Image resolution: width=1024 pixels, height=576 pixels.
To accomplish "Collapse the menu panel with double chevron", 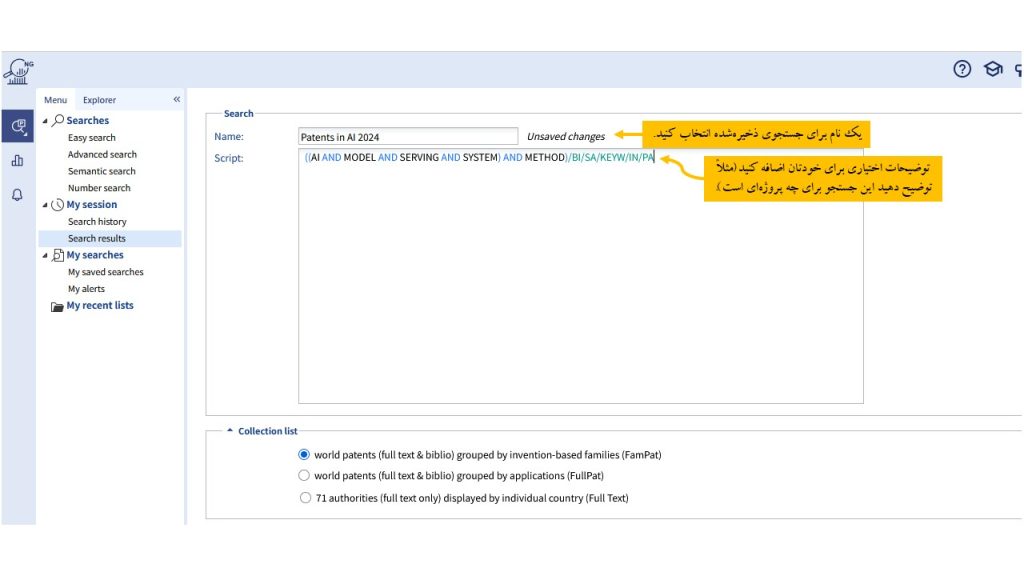I will tap(176, 99).
